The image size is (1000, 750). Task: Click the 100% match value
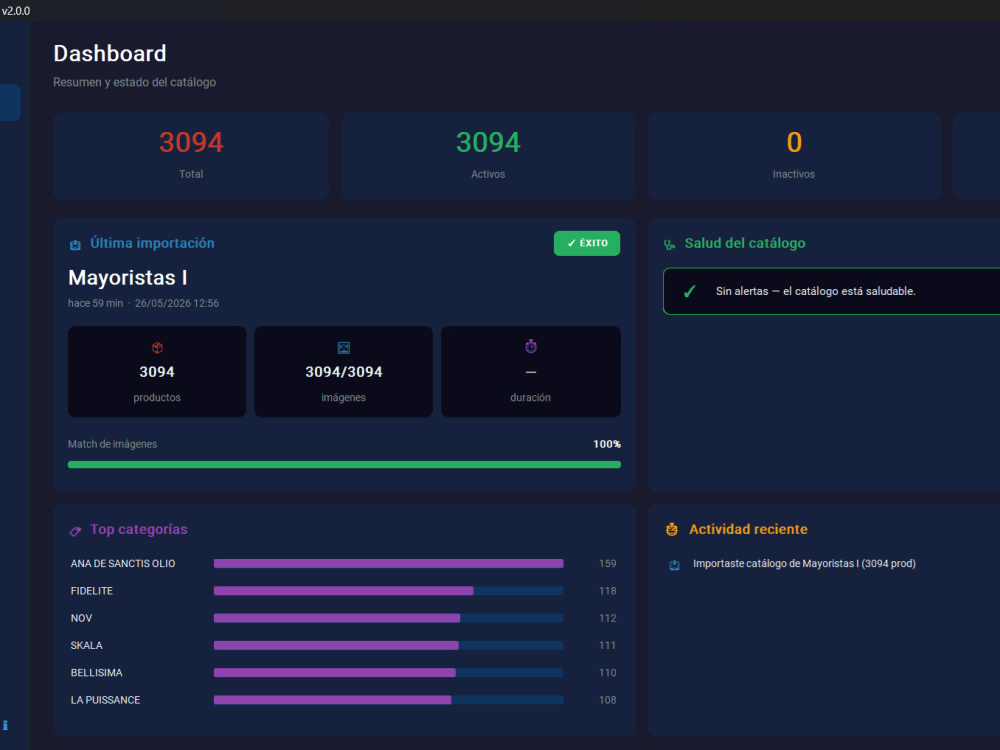607,445
